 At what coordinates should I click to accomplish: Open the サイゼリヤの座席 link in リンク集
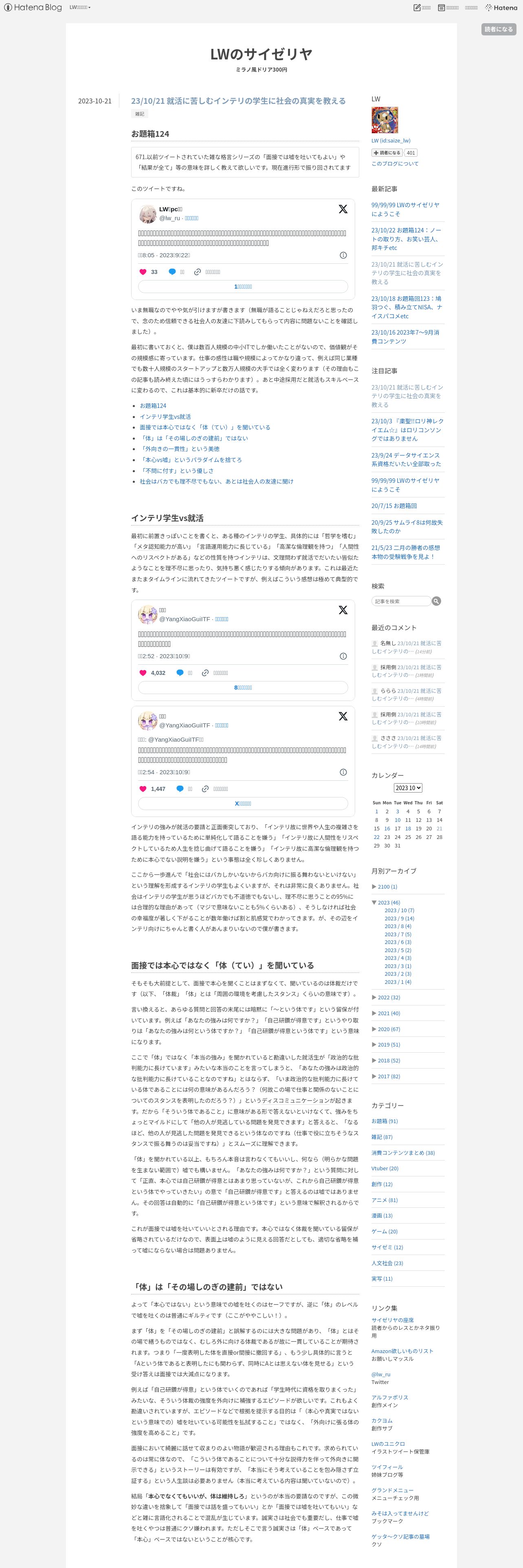(x=393, y=1320)
